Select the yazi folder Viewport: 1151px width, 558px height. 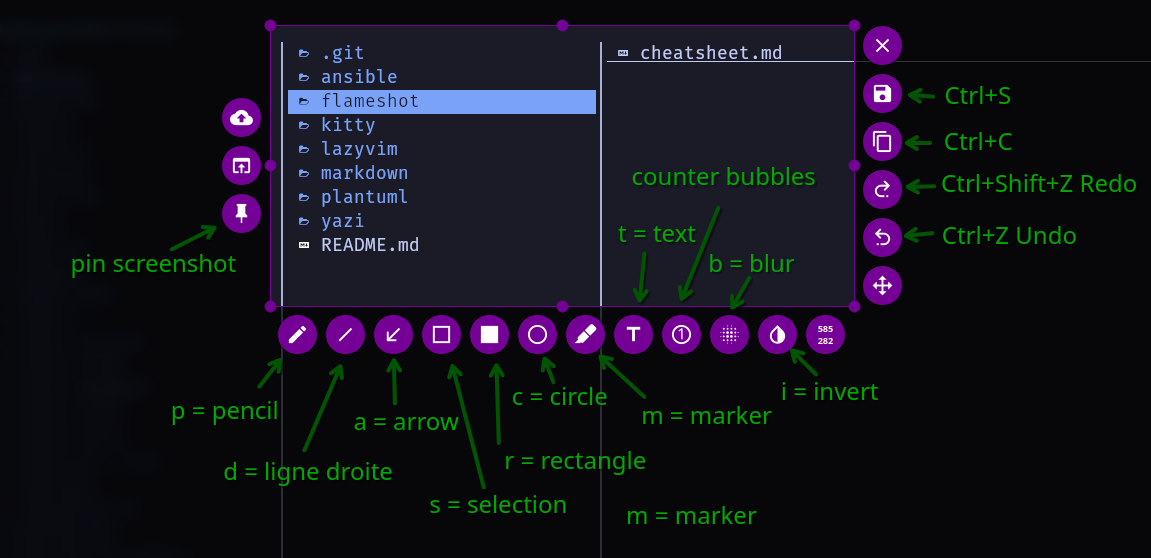[442, 221]
